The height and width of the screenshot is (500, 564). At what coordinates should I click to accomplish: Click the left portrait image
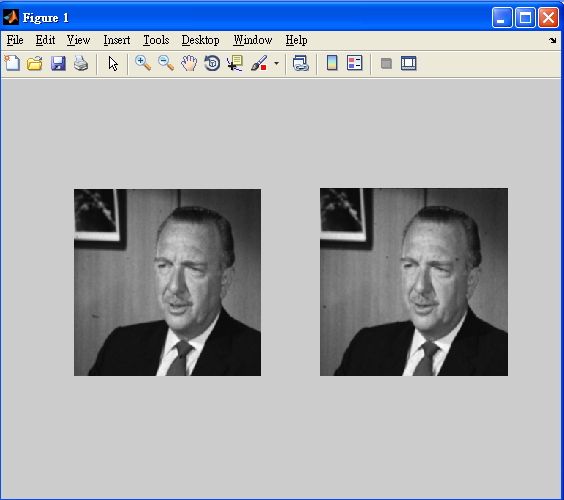coord(168,282)
